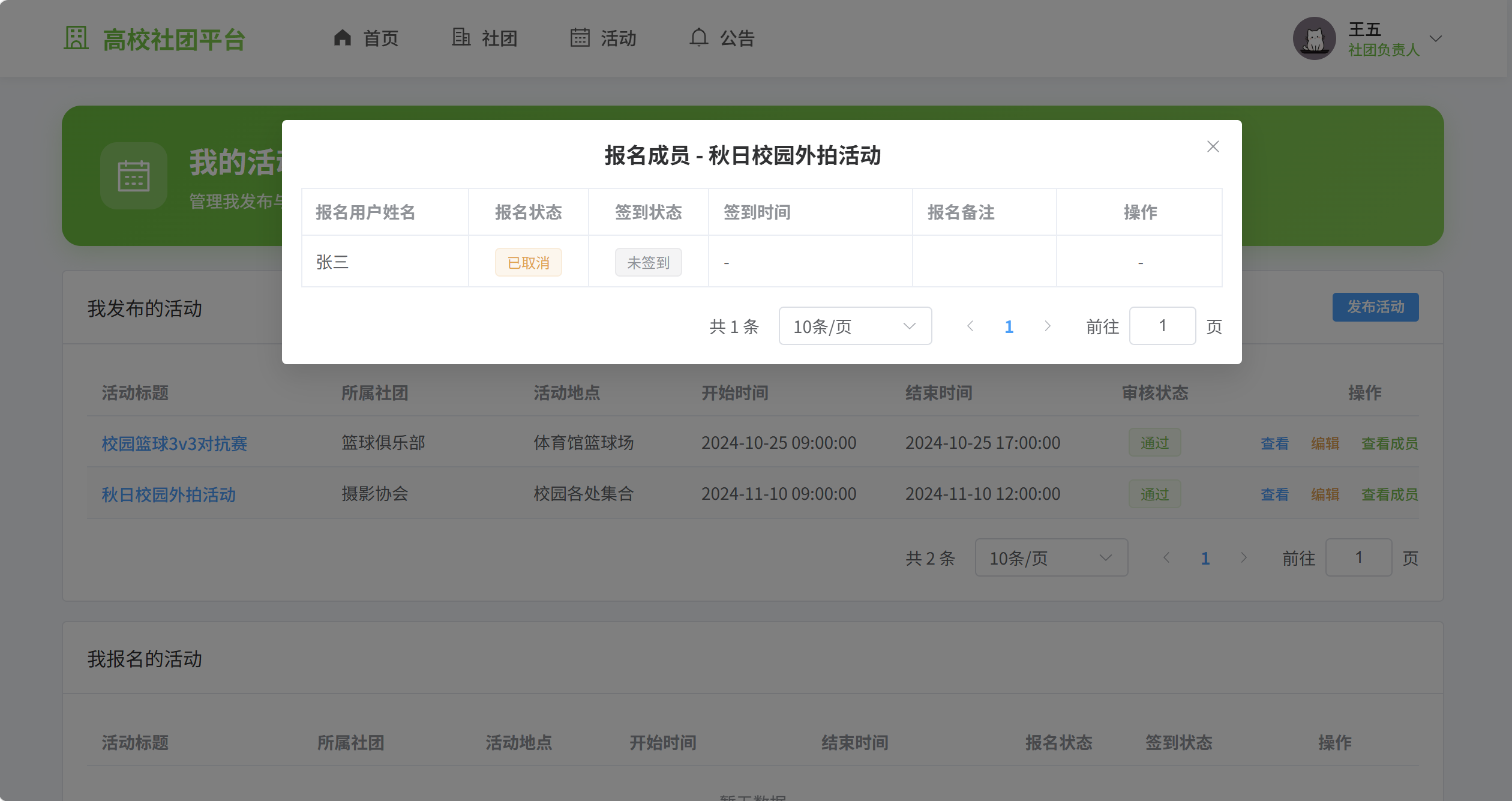Close the 报名成员 dialog with X

1213,146
